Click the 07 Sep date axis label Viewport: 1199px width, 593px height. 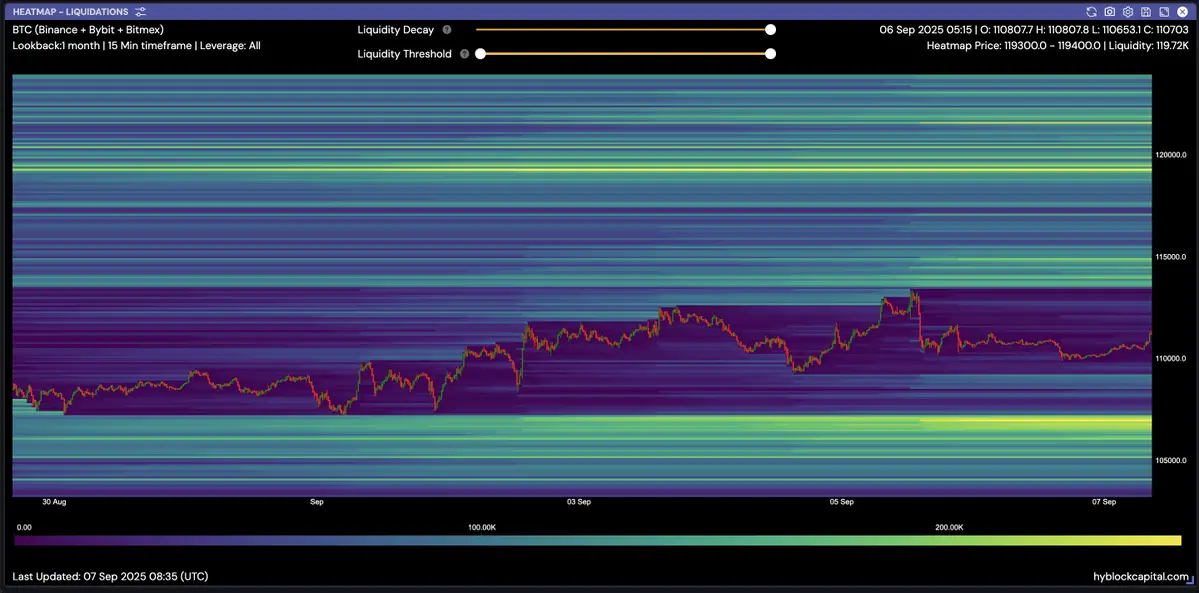[1104, 503]
